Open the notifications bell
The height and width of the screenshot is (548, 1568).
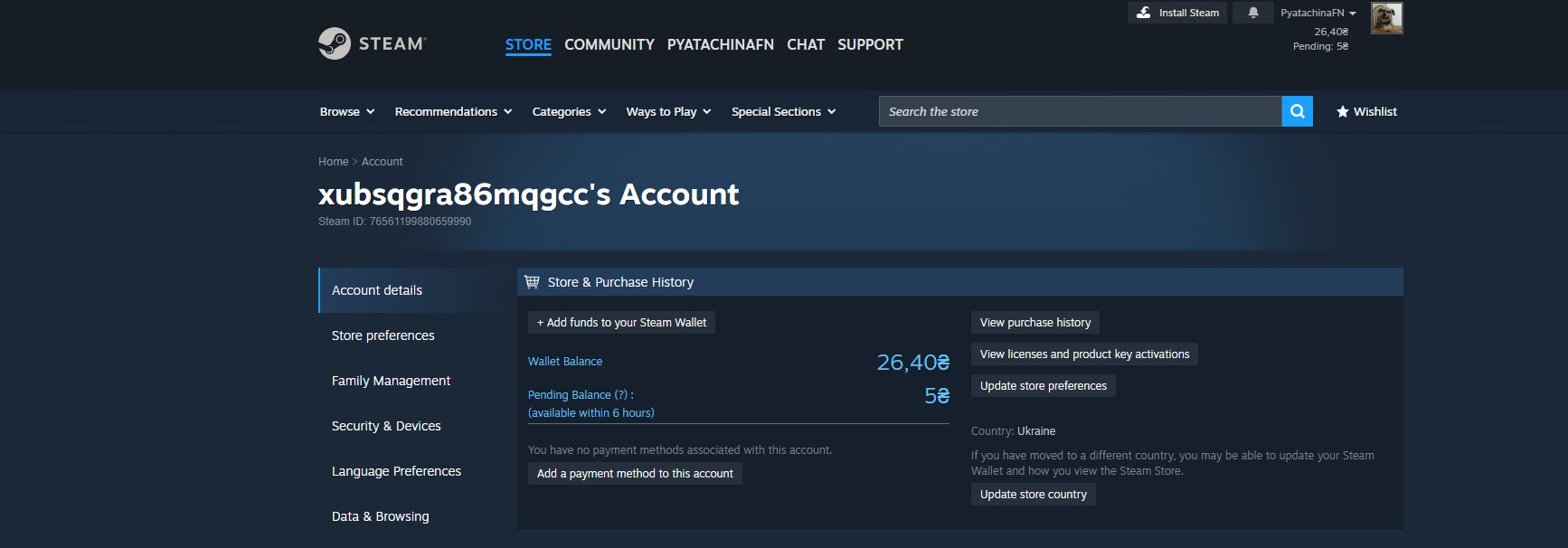pyautogui.click(x=1253, y=13)
